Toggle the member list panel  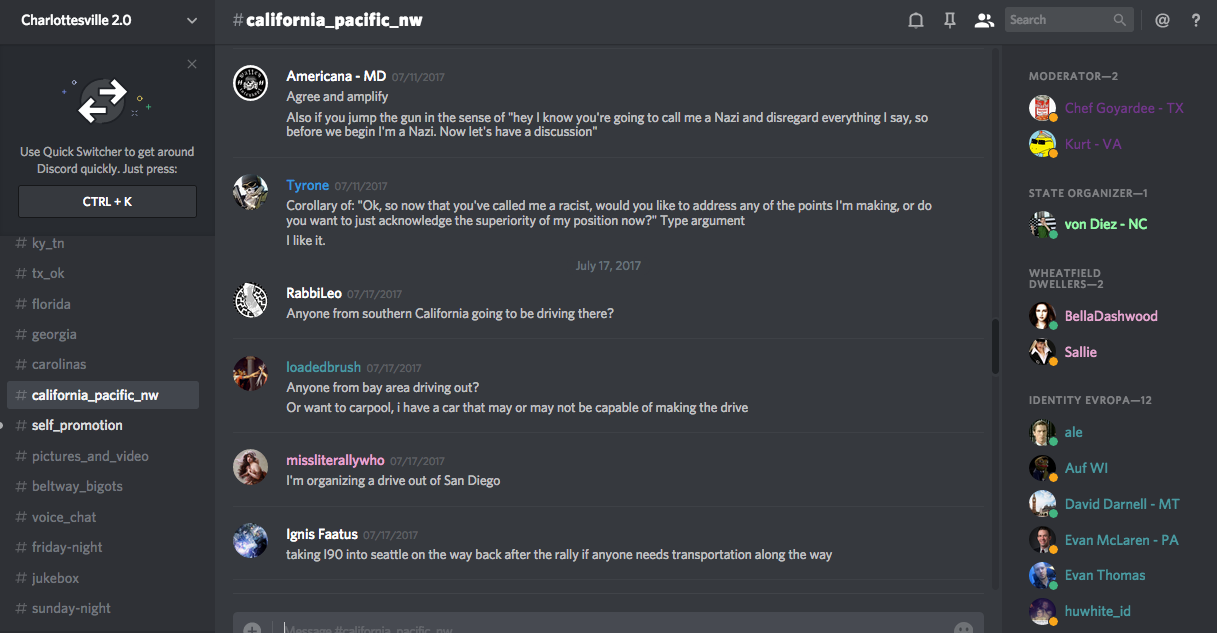pyautogui.click(x=984, y=20)
